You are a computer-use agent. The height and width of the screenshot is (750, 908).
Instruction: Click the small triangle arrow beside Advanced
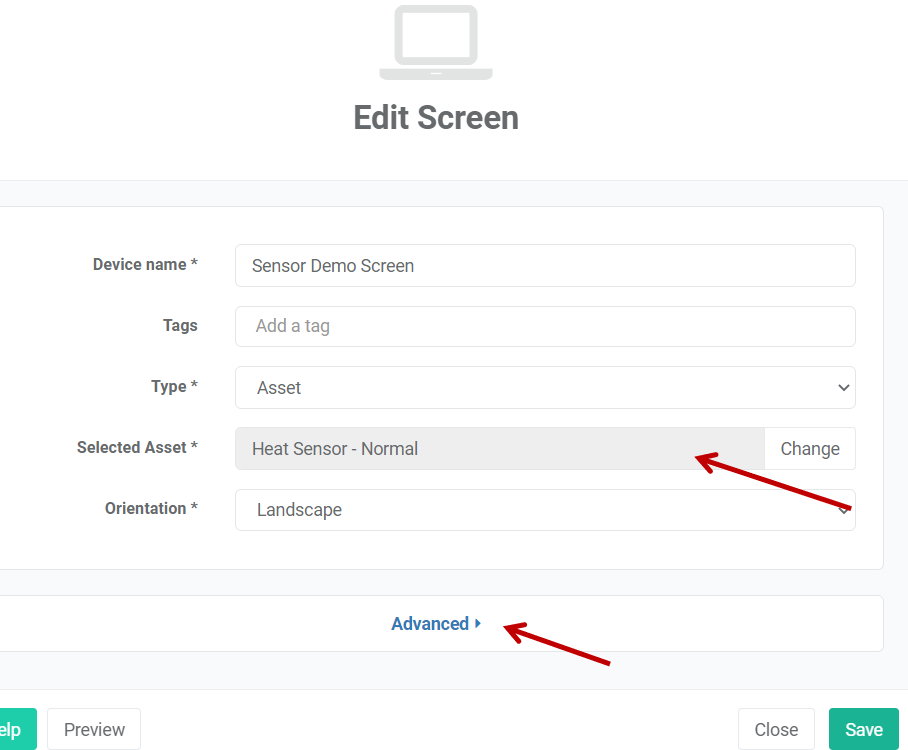click(x=478, y=624)
